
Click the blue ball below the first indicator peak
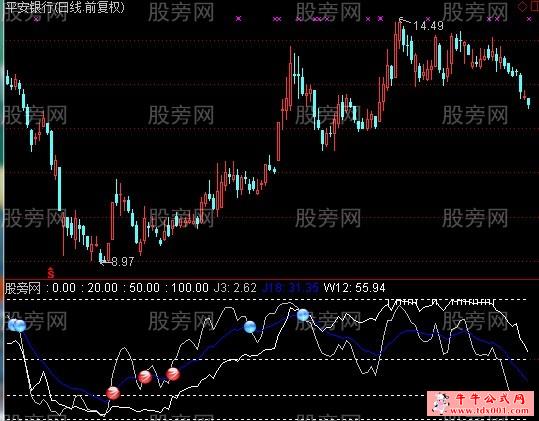250,327
